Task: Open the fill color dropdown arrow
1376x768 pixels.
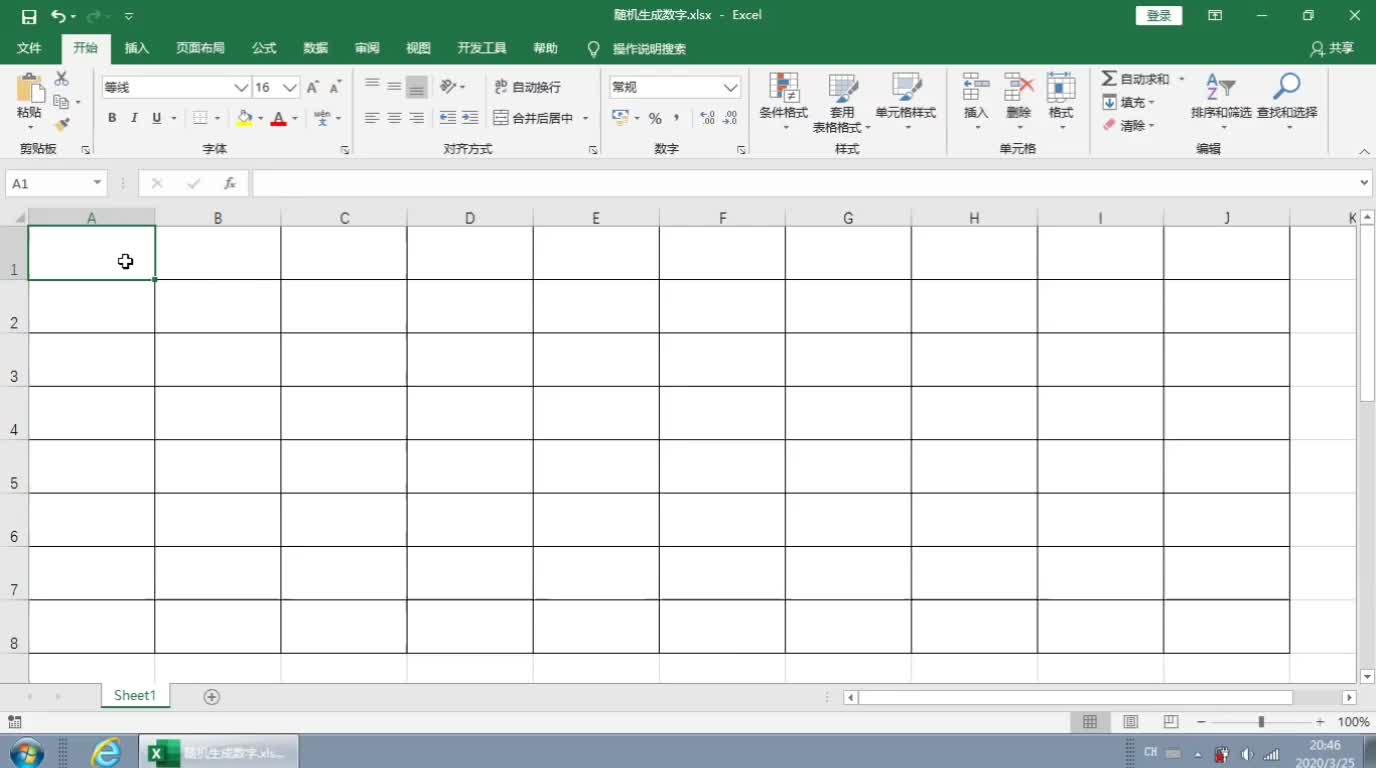Action: (x=260, y=118)
